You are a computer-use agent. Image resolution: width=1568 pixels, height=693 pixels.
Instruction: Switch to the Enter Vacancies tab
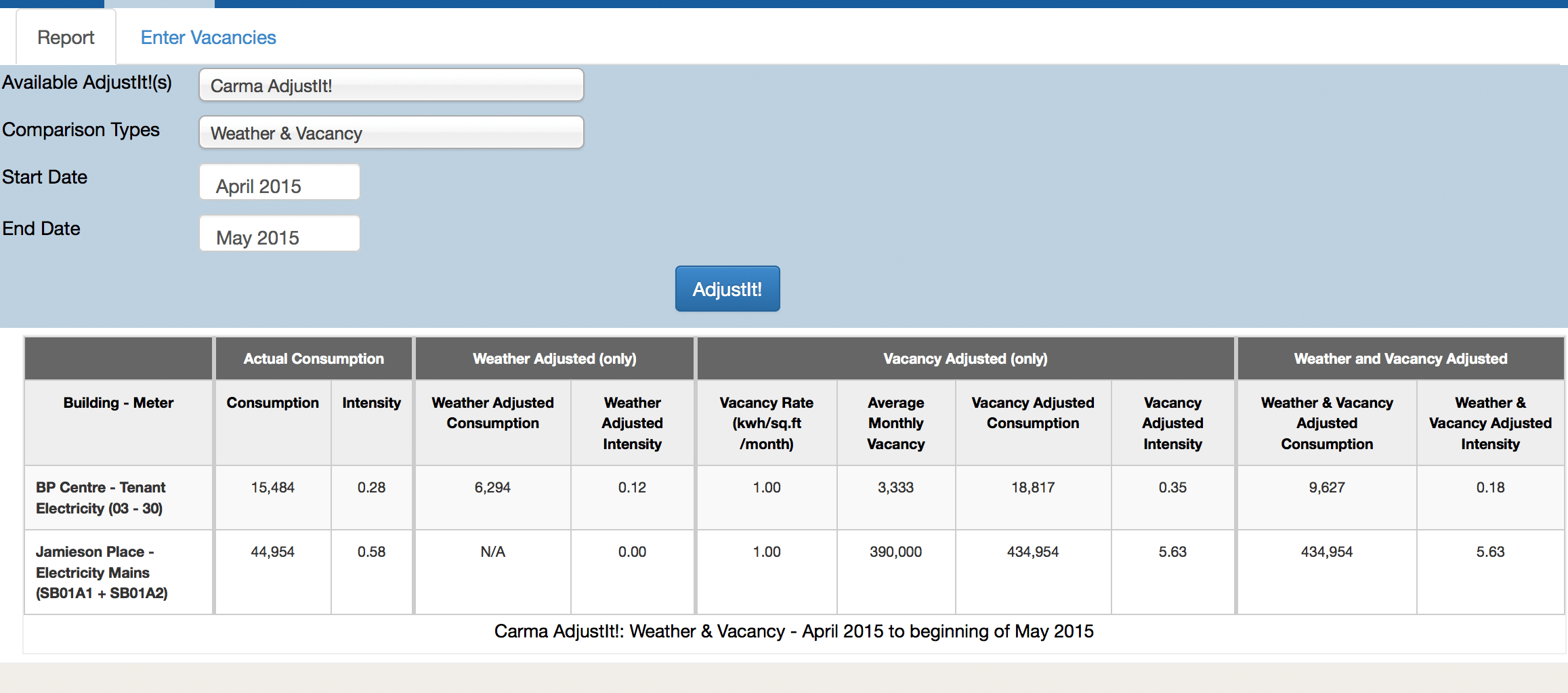(208, 37)
